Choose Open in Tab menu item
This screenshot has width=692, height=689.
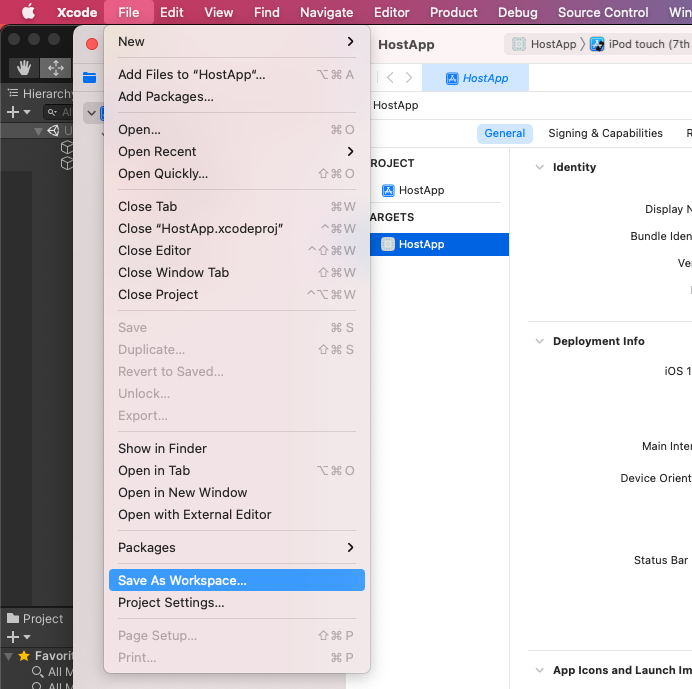[x=237, y=471]
